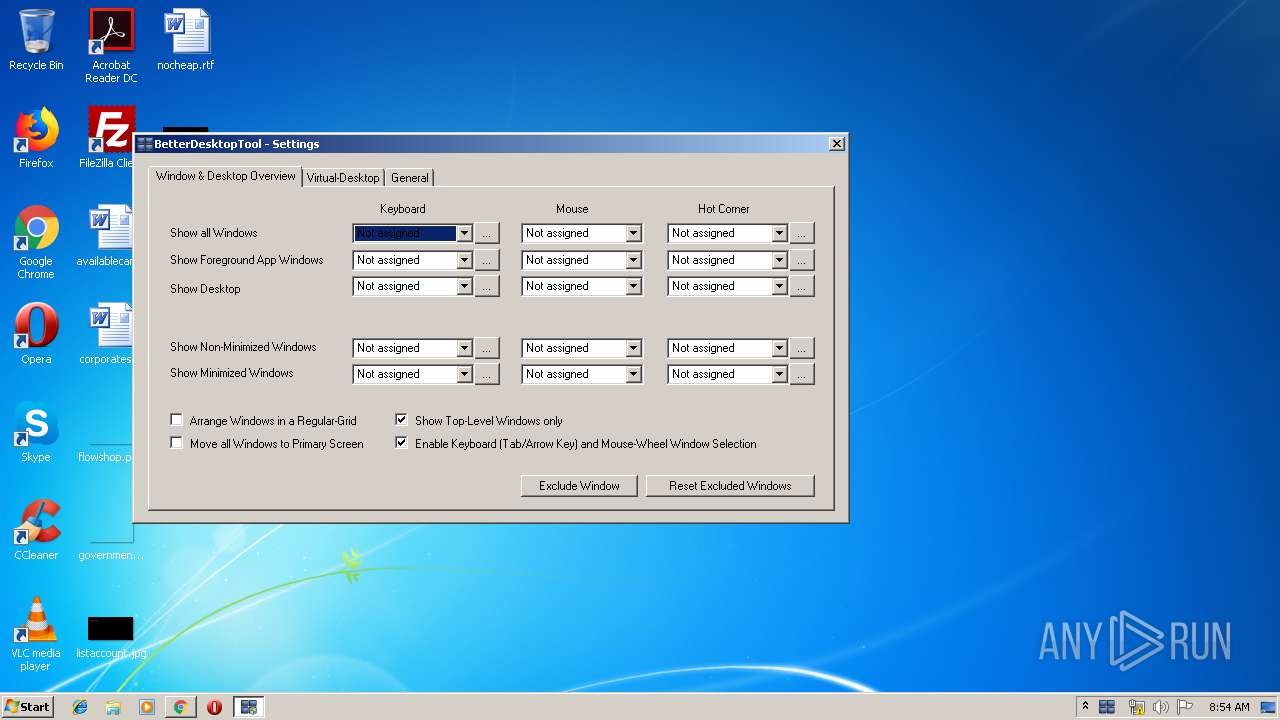
Task: Enable Move all Windows to Primary Screen
Action: click(x=177, y=443)
